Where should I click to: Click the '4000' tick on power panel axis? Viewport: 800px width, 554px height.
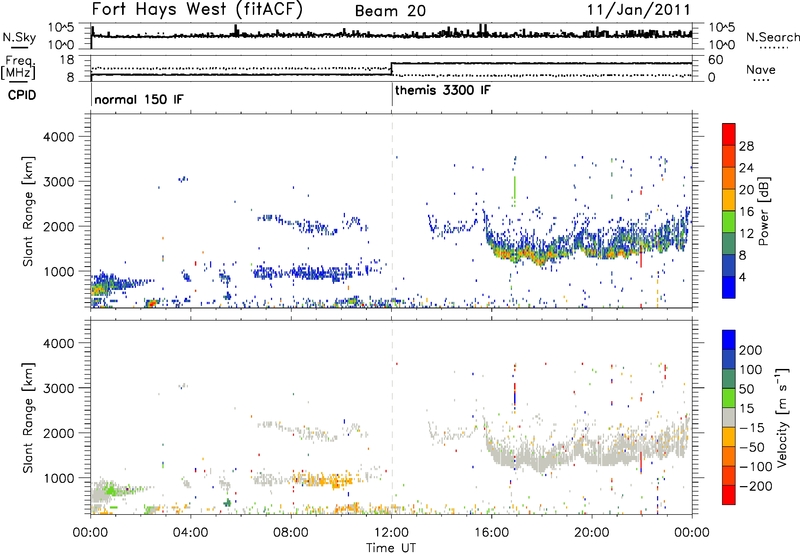click(x=59, y=137)
